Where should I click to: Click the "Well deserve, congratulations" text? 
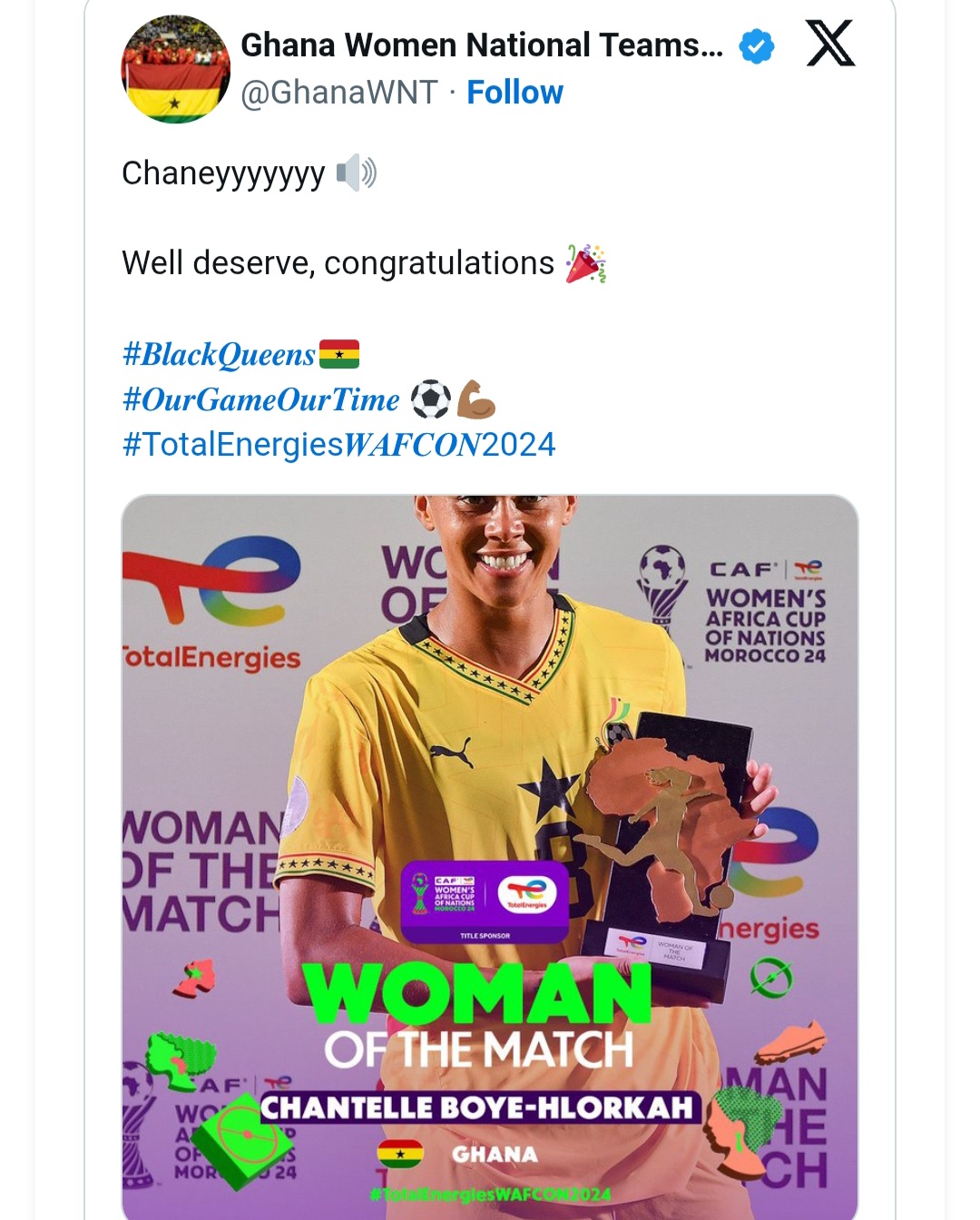[x=338, y=263]
